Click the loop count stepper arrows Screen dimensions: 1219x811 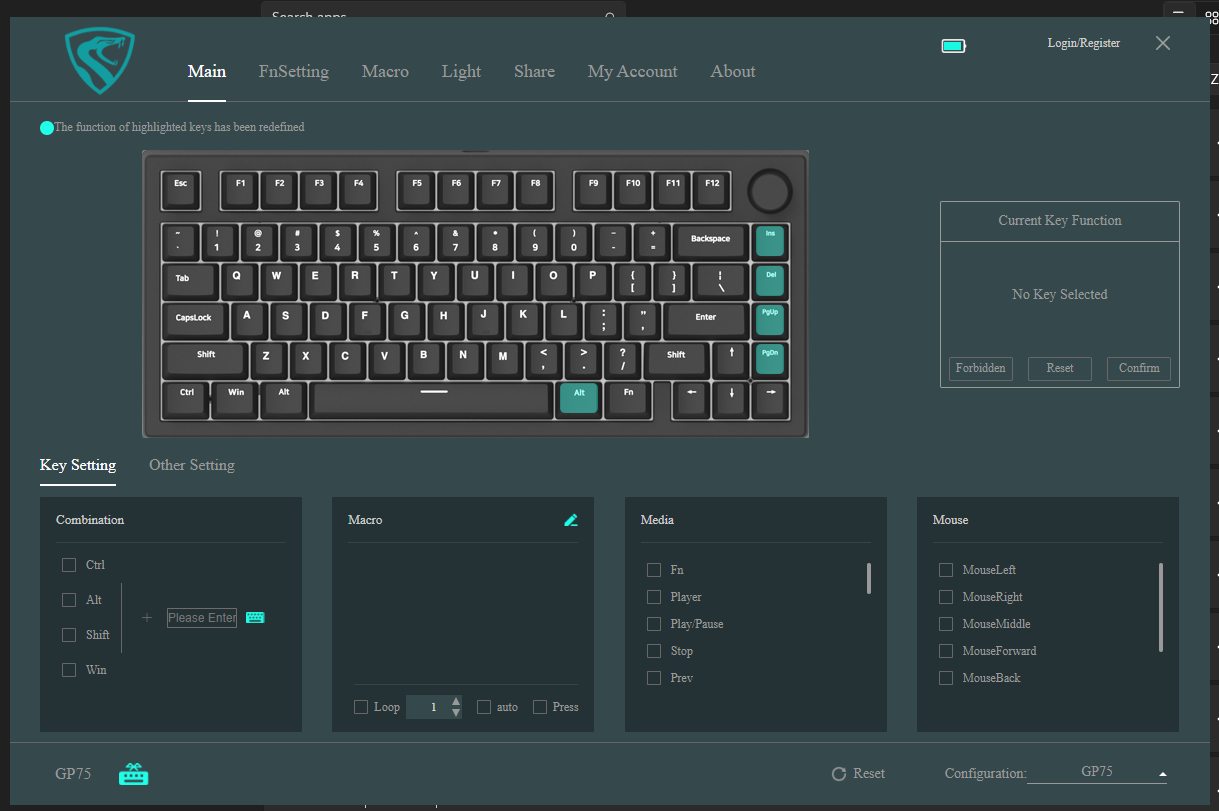(x=456, y=707)
